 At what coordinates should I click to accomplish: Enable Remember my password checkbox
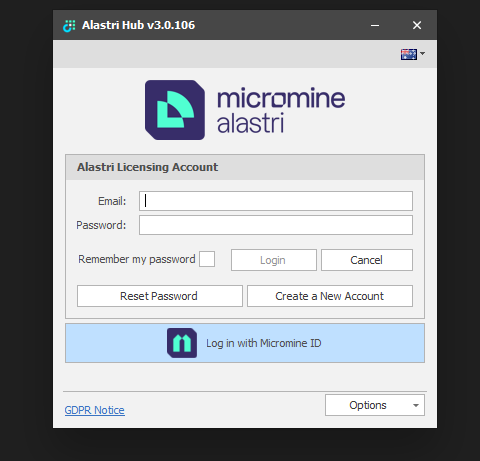click(207, 259)
